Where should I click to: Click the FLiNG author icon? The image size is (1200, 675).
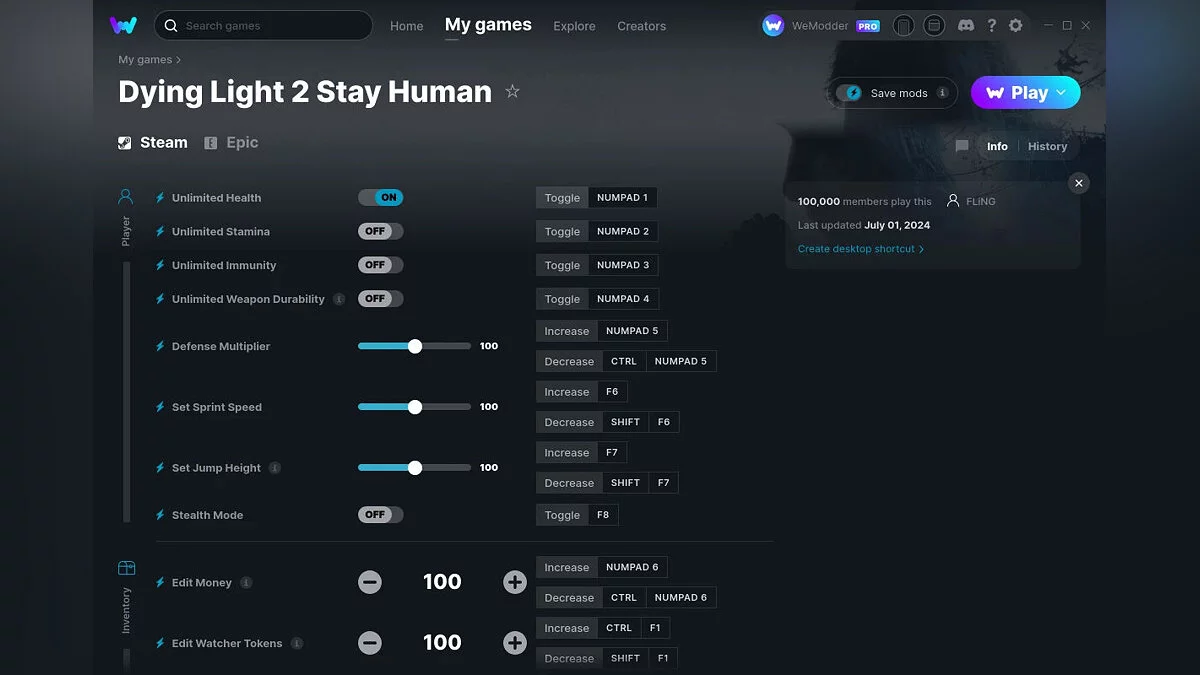(x=953, y=201)
